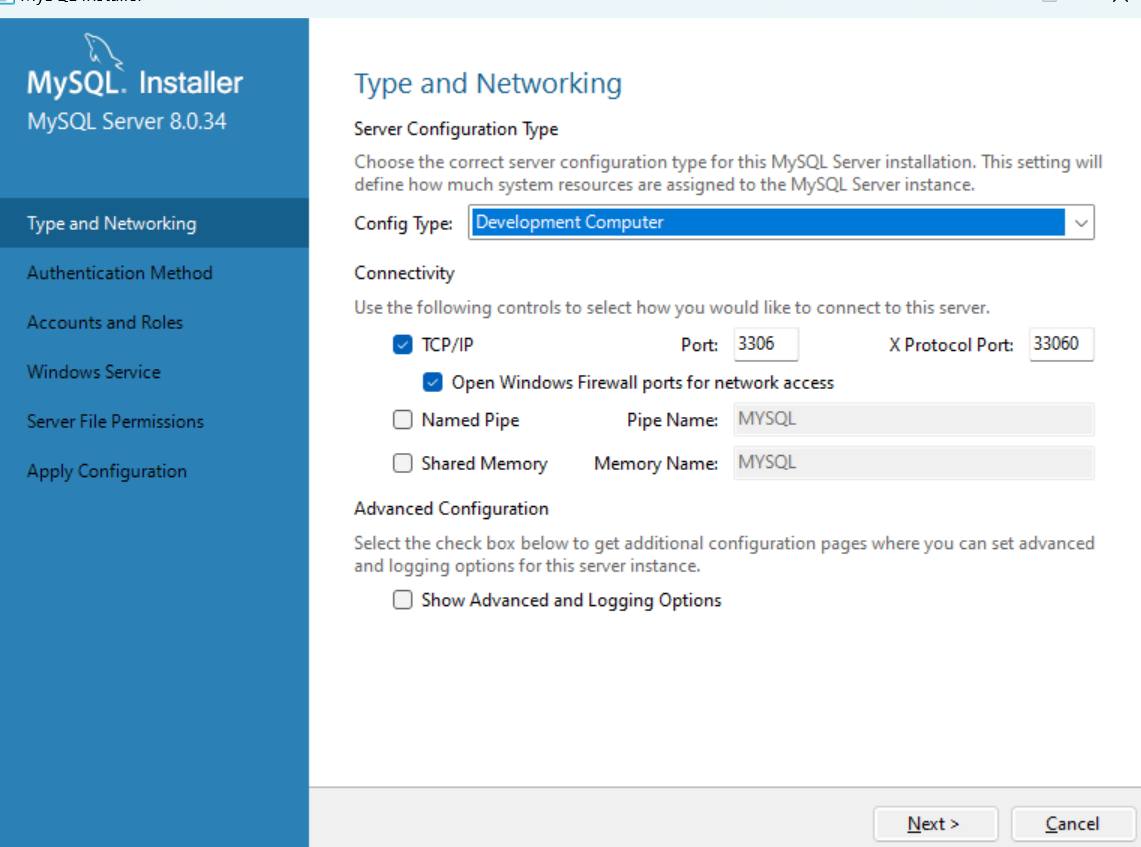Check Show Advanced and Logging Options

[402, 600]
